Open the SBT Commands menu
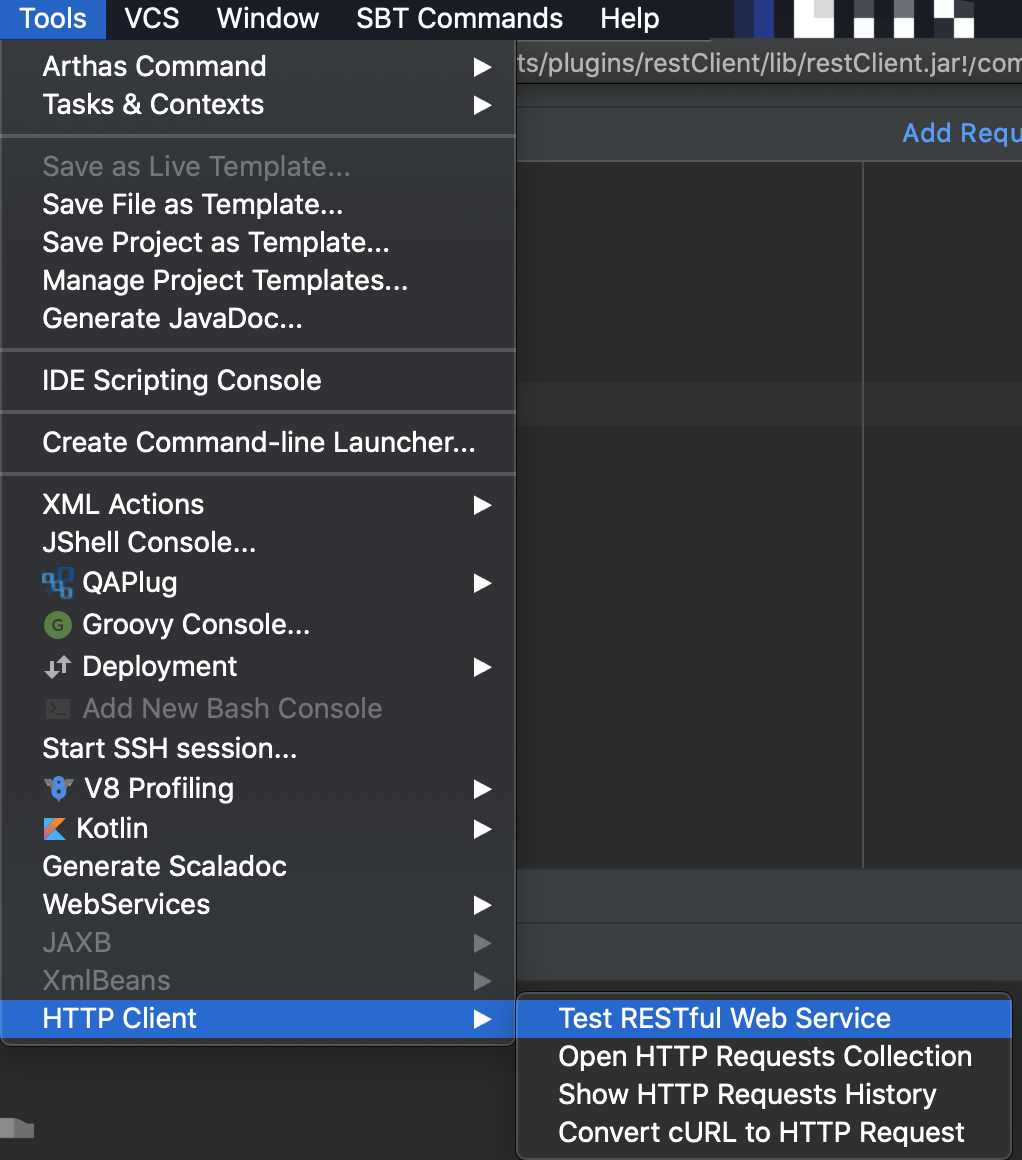This screenshot has height=1160, width=1022. (459, 18)
